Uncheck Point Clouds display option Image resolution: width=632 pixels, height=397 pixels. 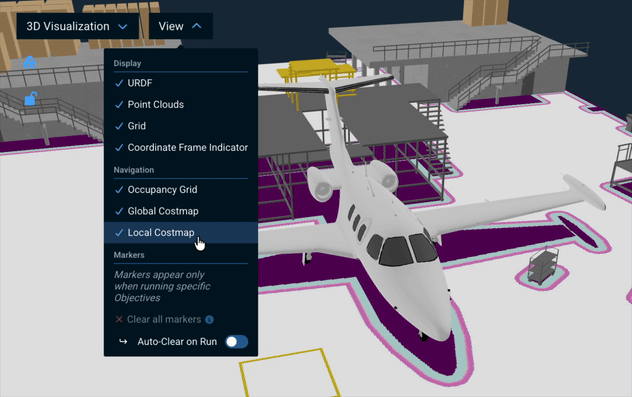pos(181,104)
